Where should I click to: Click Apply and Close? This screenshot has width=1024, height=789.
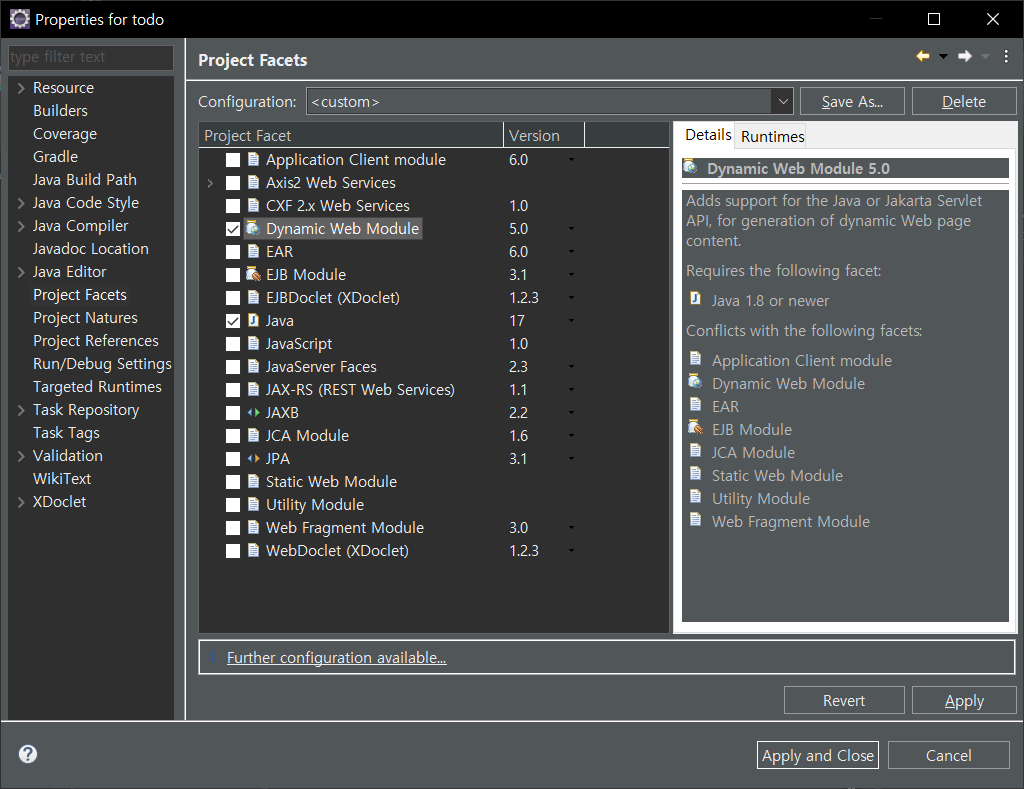click(818, 755)
